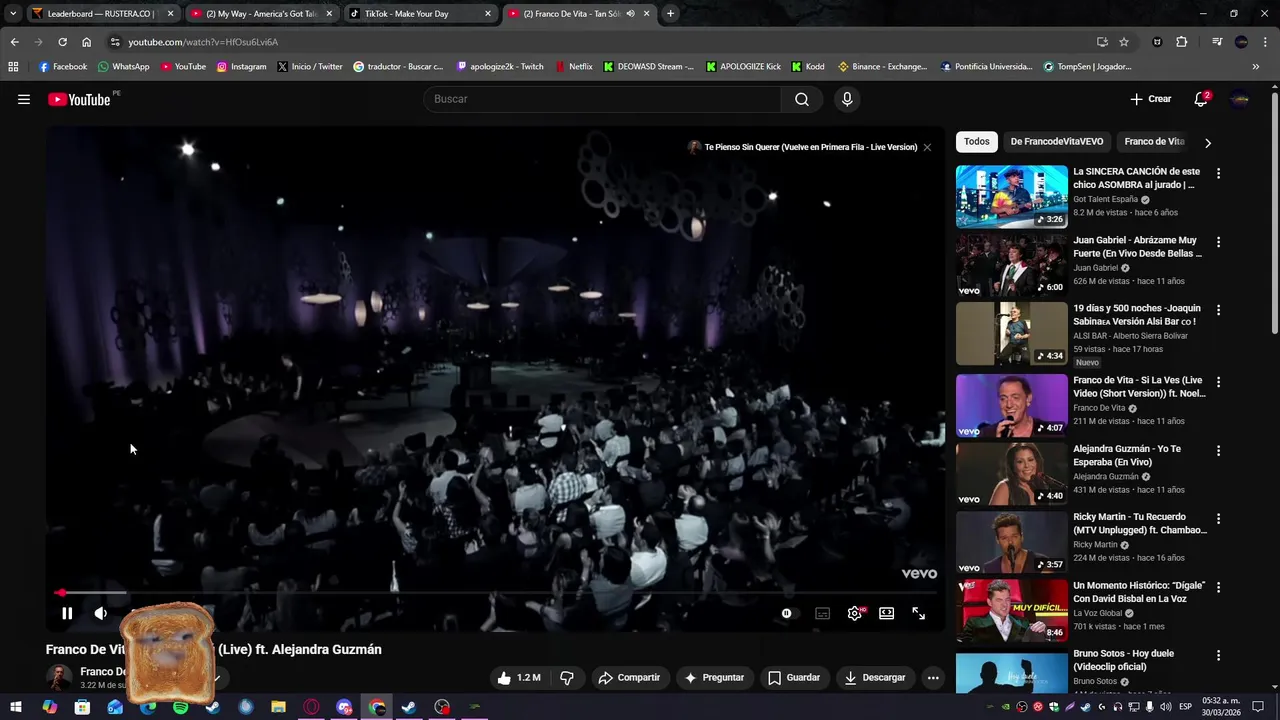Enter fullscreen mode
Screen dimensions: 1280x720
point(919,613)
